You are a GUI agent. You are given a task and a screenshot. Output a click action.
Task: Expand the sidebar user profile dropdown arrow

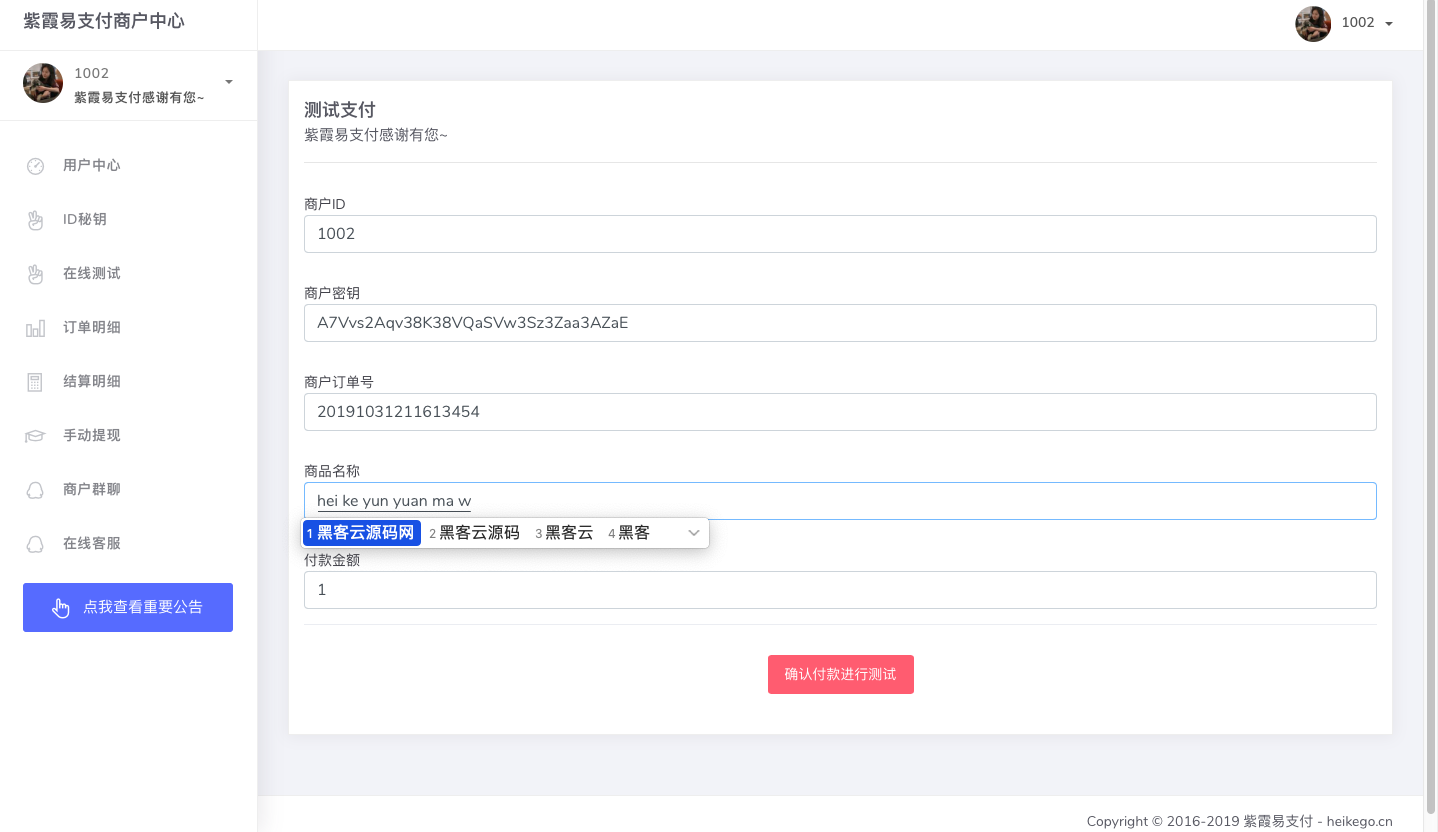click(x=229, y=82)
